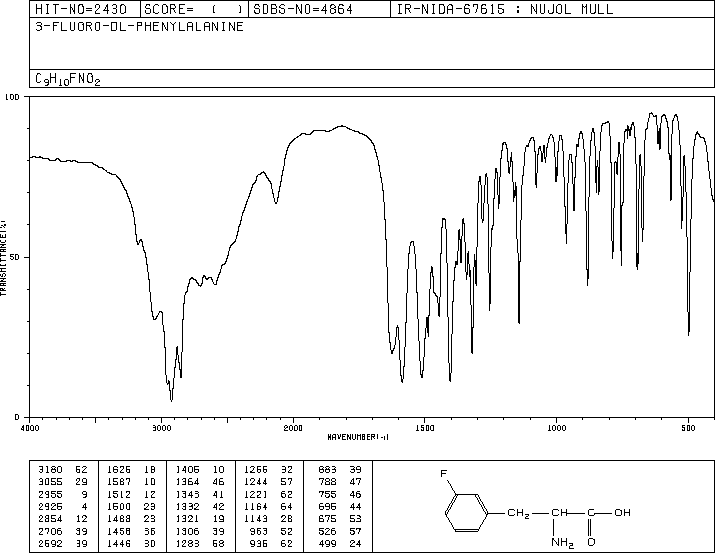
Task: Pick the 1321 wavenumber in peak table
Action: pos(187,519)
